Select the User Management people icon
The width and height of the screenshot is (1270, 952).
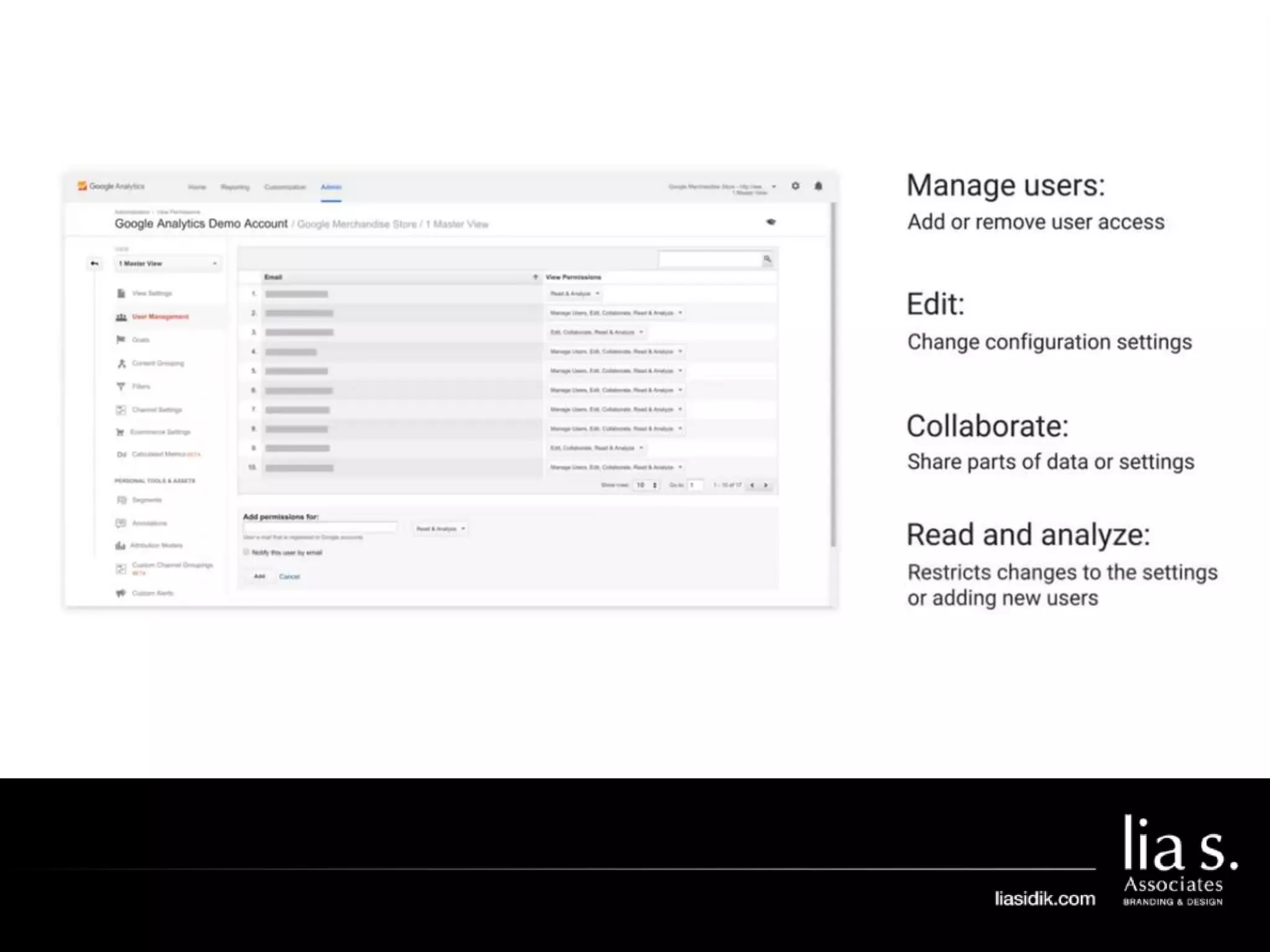tap(121, 317)
